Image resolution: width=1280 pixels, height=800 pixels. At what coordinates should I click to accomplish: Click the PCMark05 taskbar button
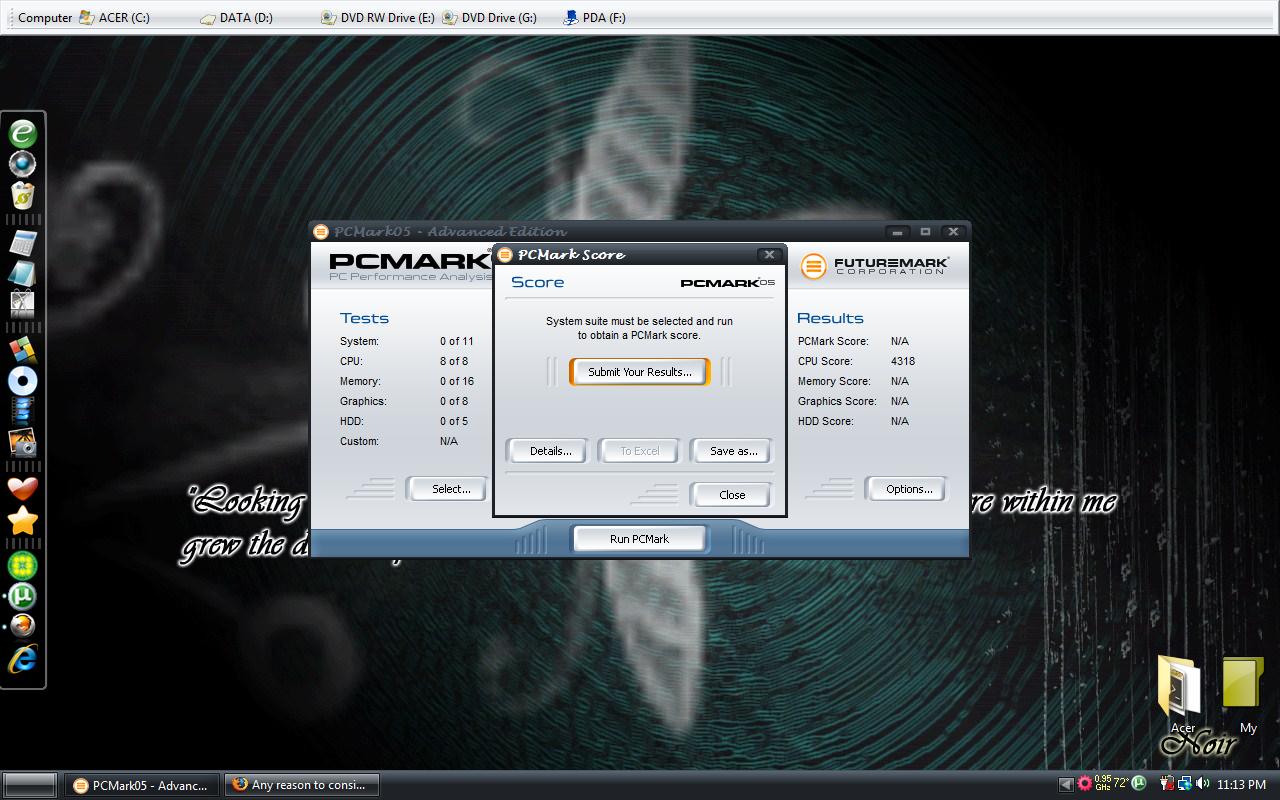click(x=142, y=785)
